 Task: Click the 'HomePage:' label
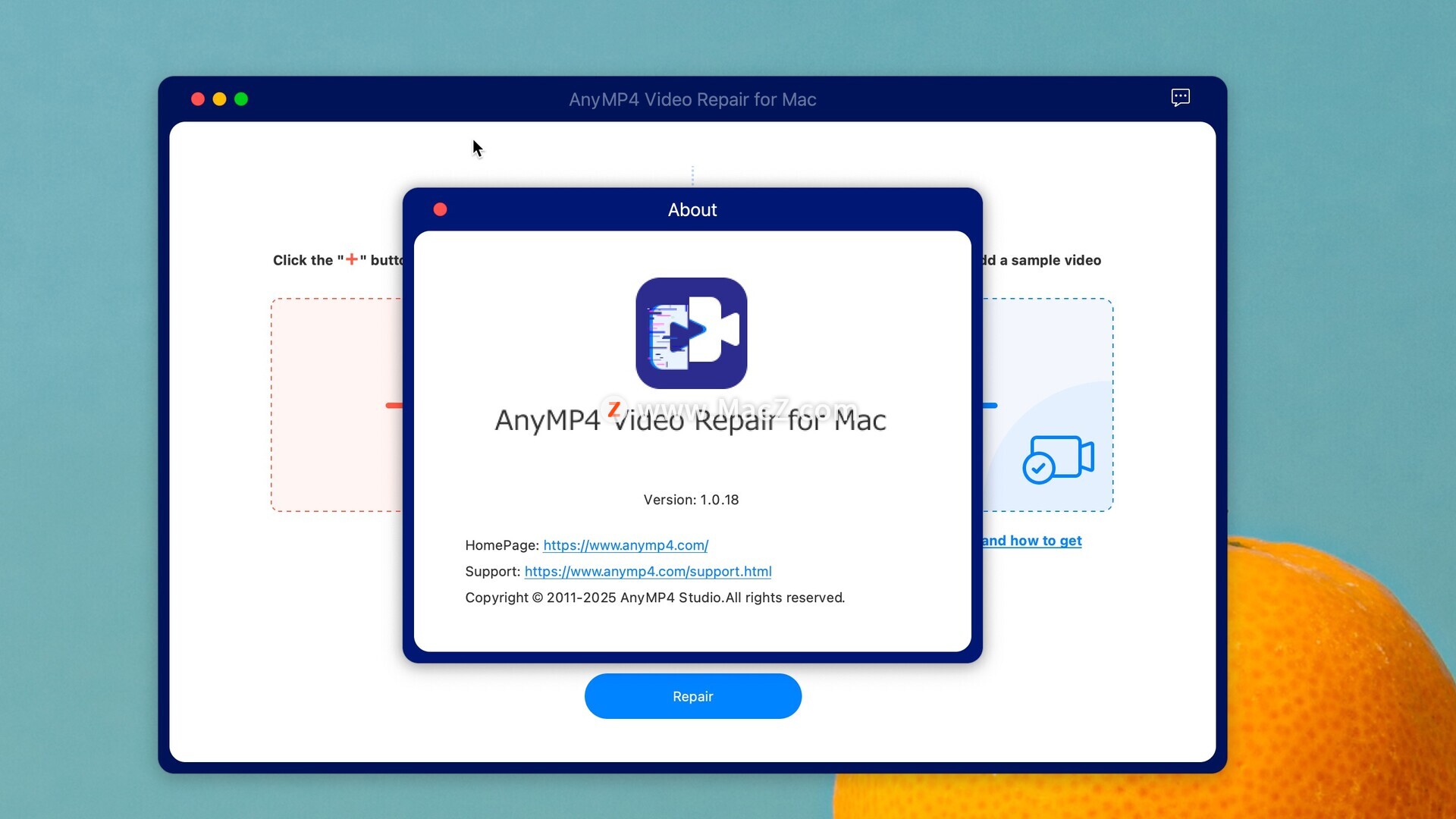coord(502,545)
